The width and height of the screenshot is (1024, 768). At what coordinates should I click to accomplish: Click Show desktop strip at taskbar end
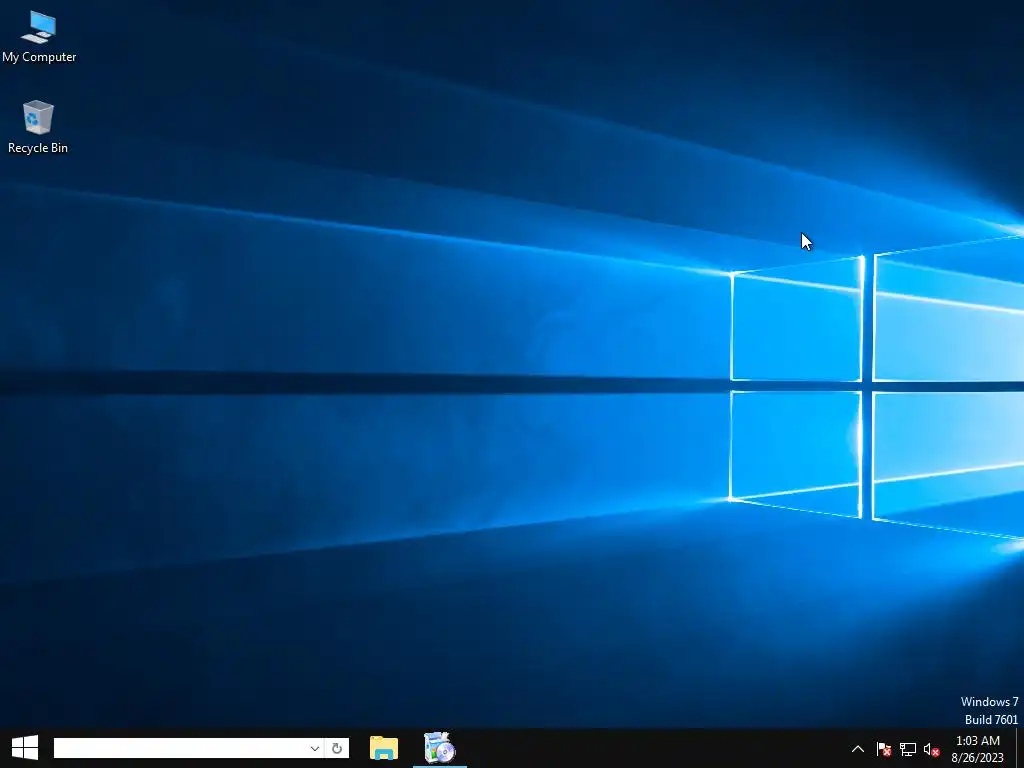pos(1019,748)
